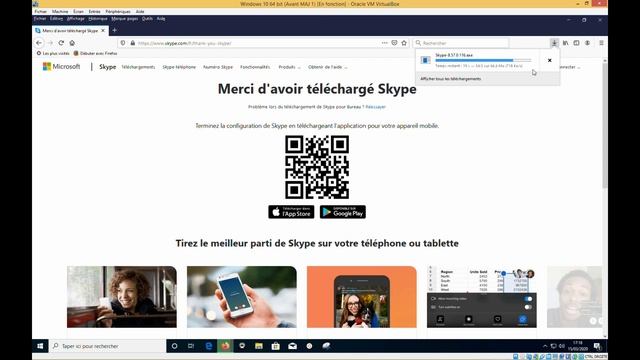The width and height of the screenshot is (640, 360).
Task: Open Skype téléphone navigation link
Action: pyautogui.click(x=179, y=67)
